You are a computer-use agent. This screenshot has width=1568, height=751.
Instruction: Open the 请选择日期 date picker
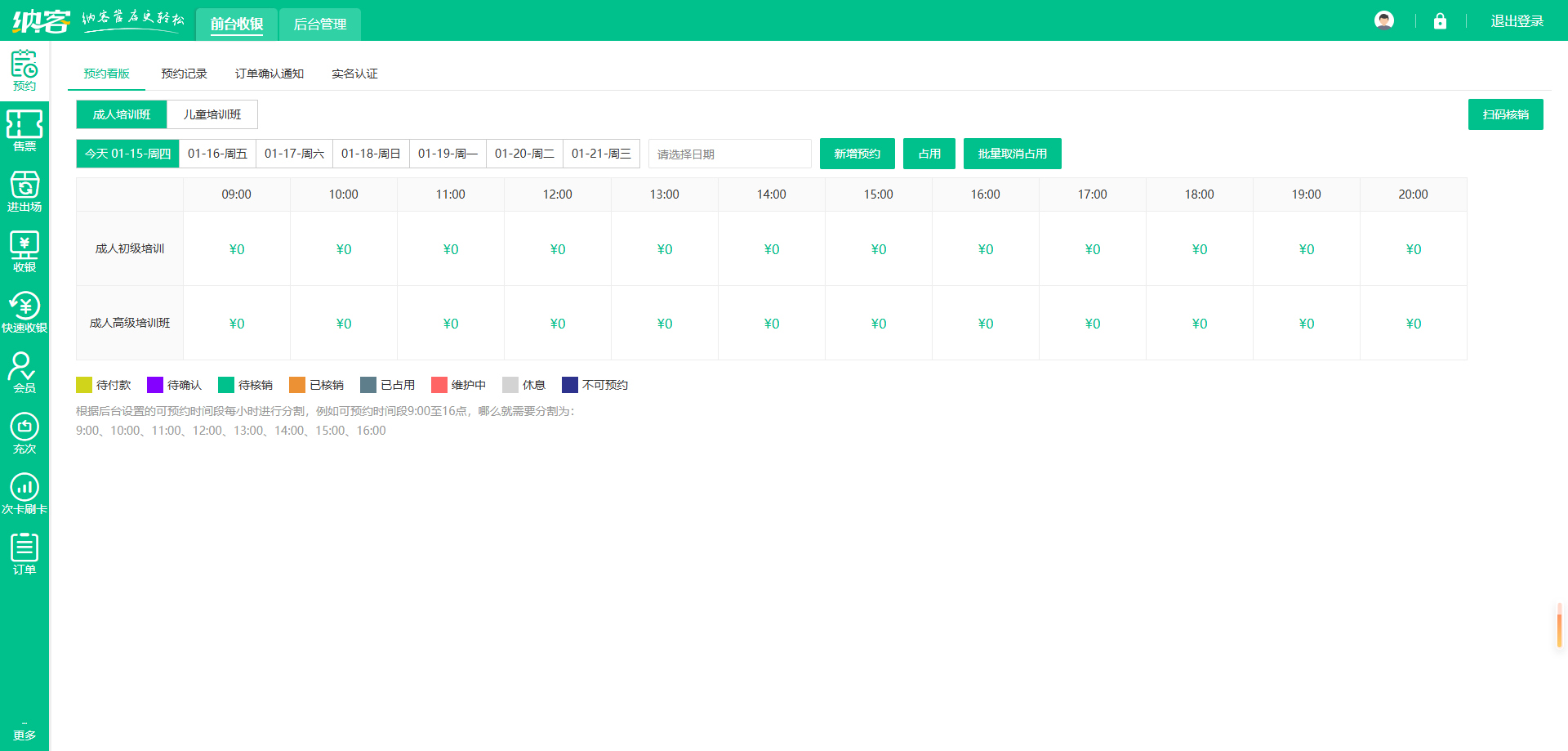coord(729,154)
